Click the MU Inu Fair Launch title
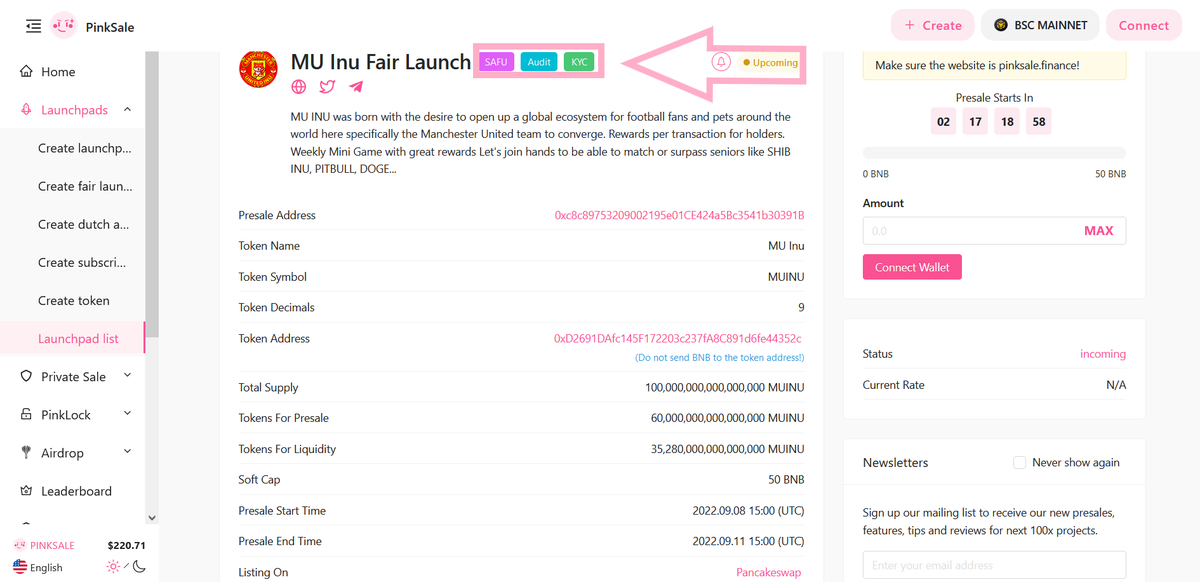This screenshot has width=1200, height=582. click(381, 62)
